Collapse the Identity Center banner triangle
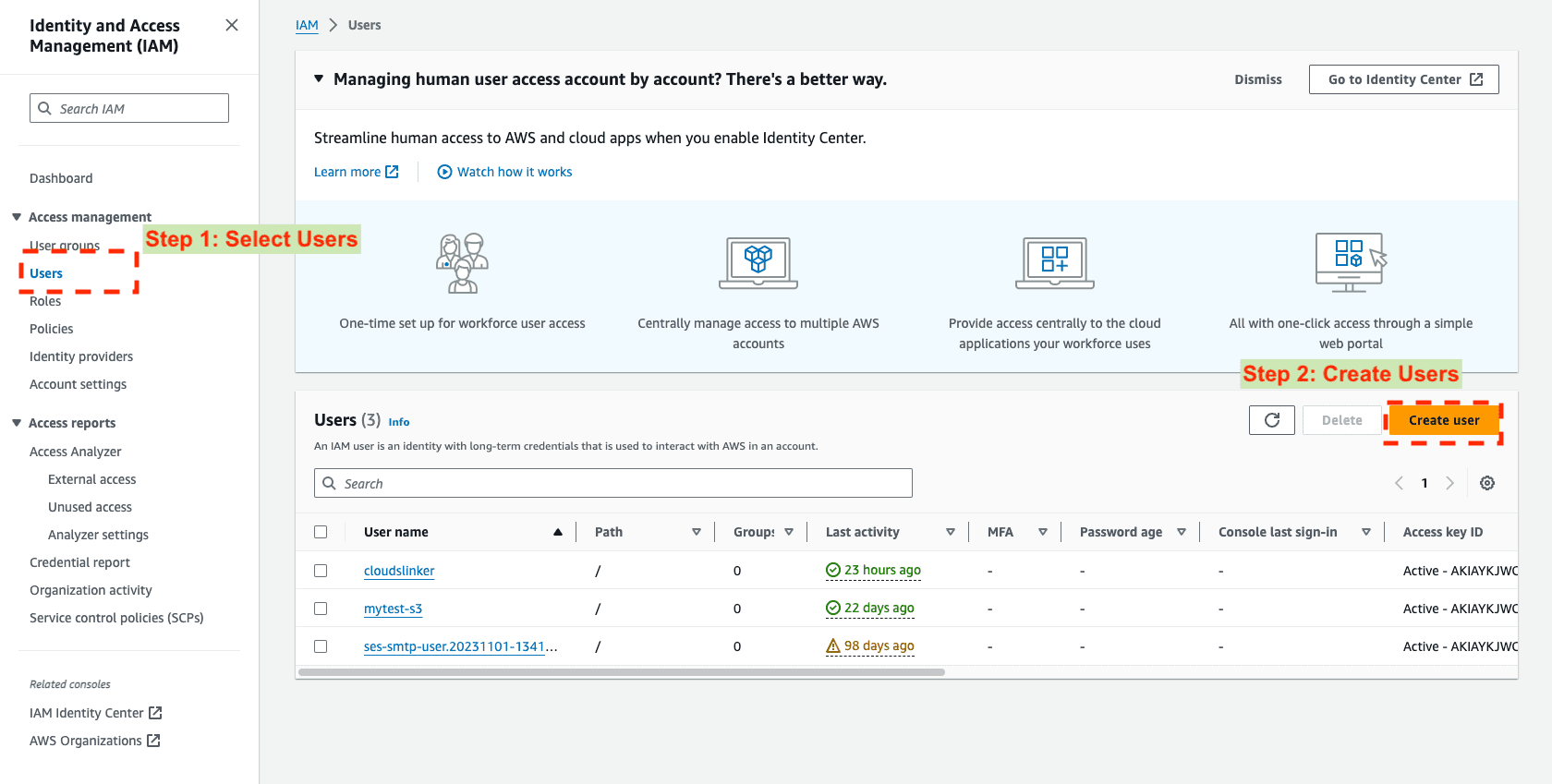 pyautogui.click(x=319, y=78)
